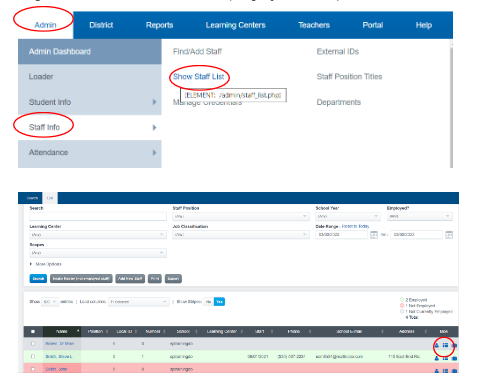The height and width of the screenshot is (388, 490).
Task: Open the list icon in the first gray row
Action: [x=445, y=345]
